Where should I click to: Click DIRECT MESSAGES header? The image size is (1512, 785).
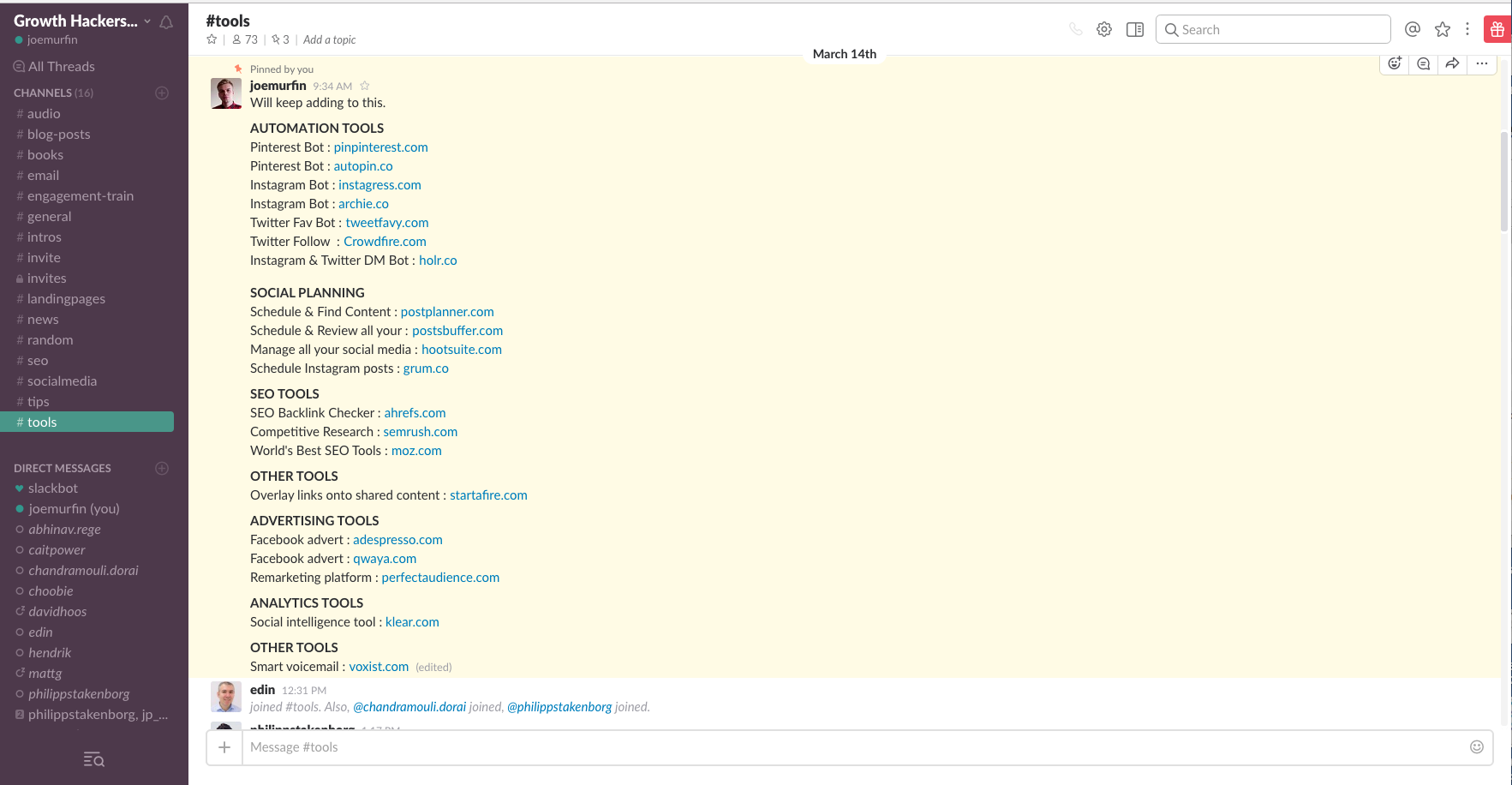coord(63,468)
